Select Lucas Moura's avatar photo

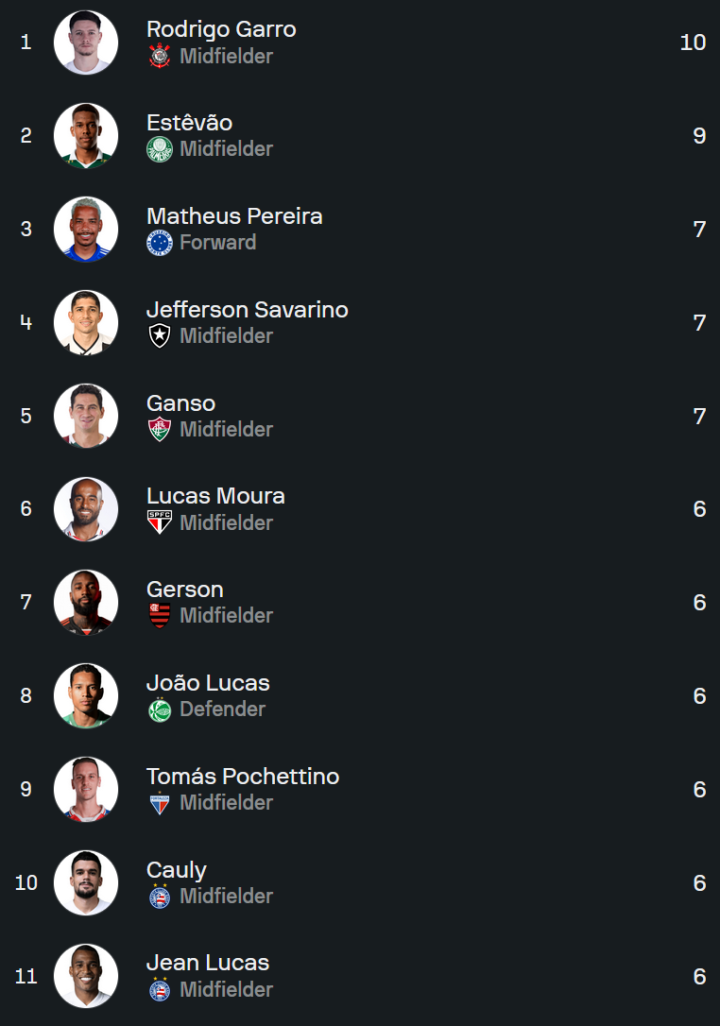coord(86,509)
